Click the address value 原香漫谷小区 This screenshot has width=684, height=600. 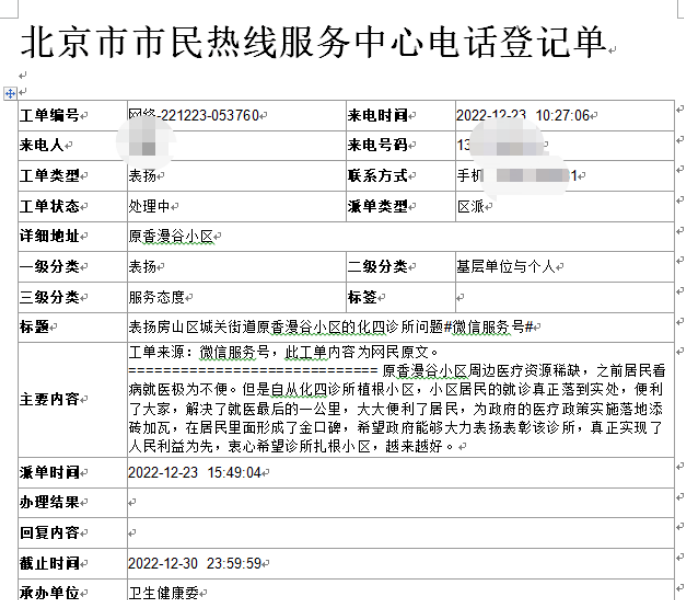tap(174, 237)
